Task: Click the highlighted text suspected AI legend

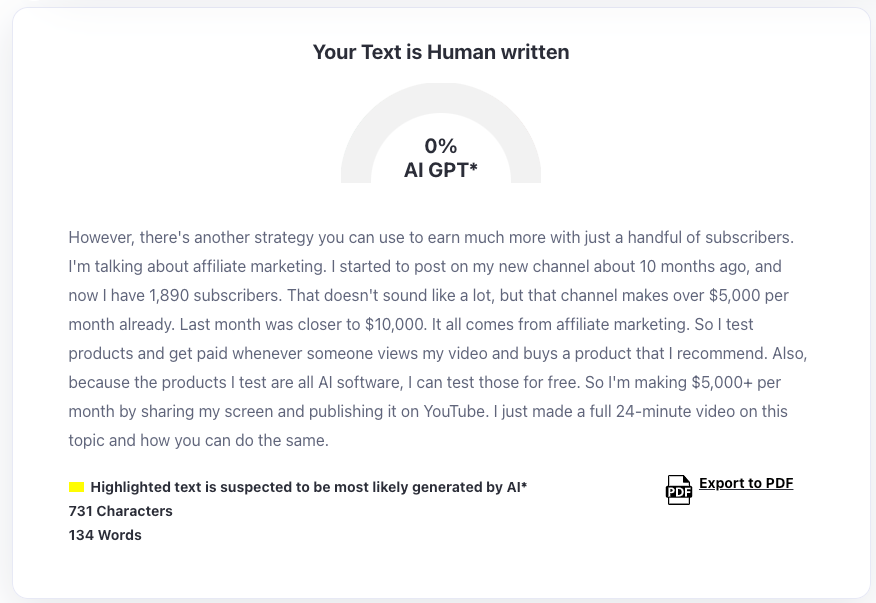Action: tap(308, 487)
